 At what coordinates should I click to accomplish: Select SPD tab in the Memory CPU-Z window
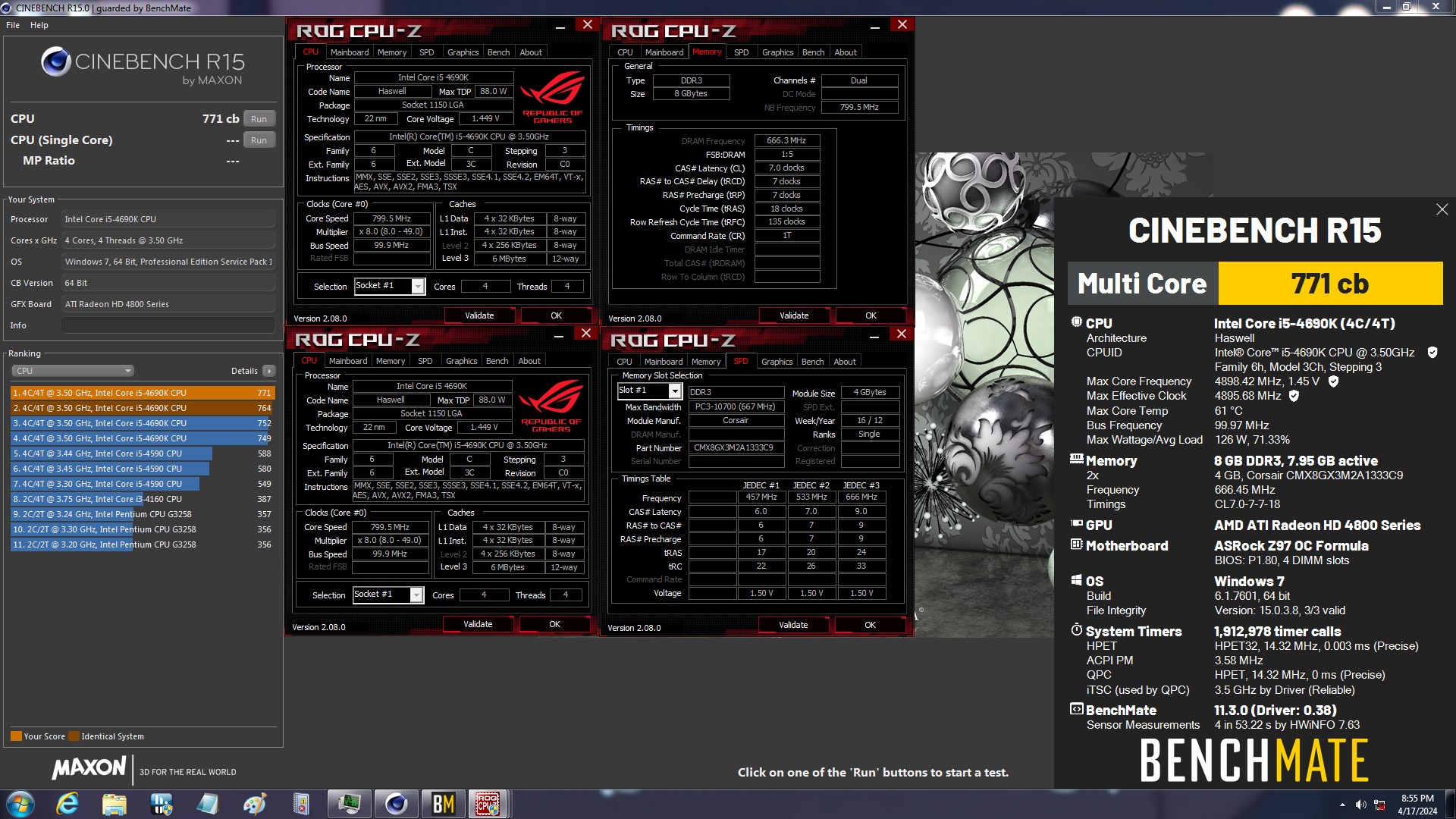(x=741, y=52)
